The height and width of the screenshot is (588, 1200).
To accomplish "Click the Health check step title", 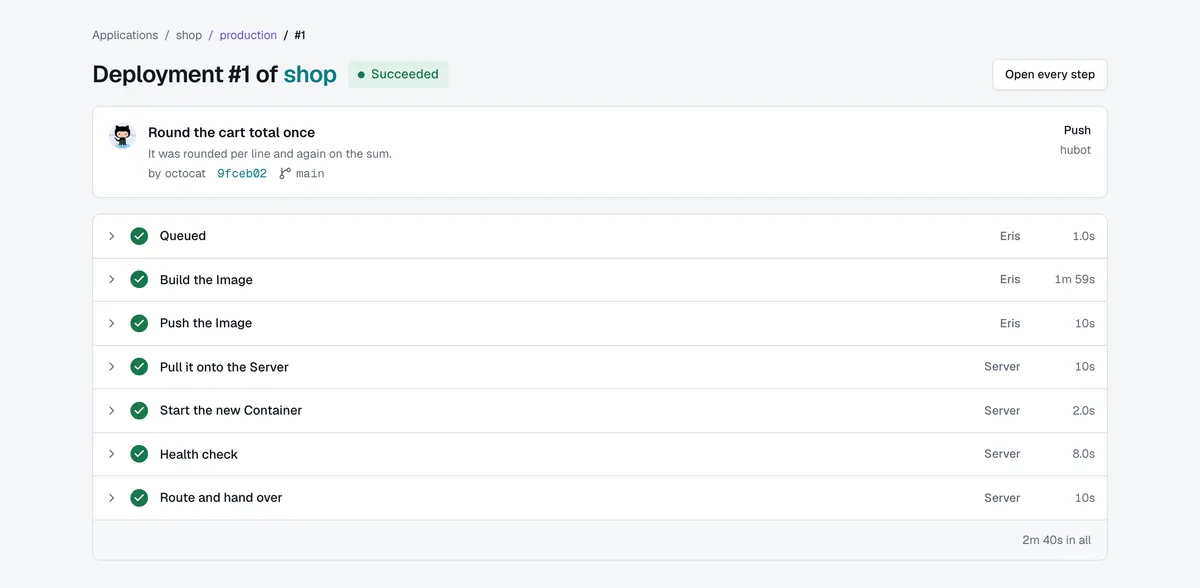I will coord(199,454).
